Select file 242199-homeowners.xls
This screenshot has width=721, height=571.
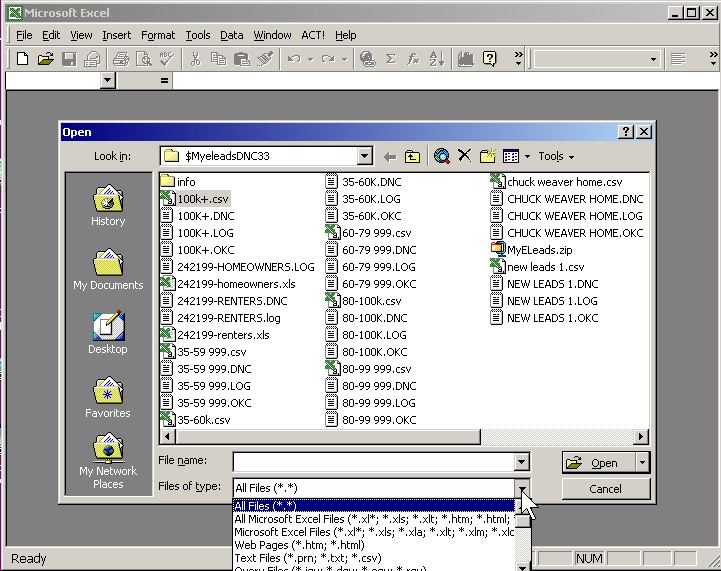point(228,284)
